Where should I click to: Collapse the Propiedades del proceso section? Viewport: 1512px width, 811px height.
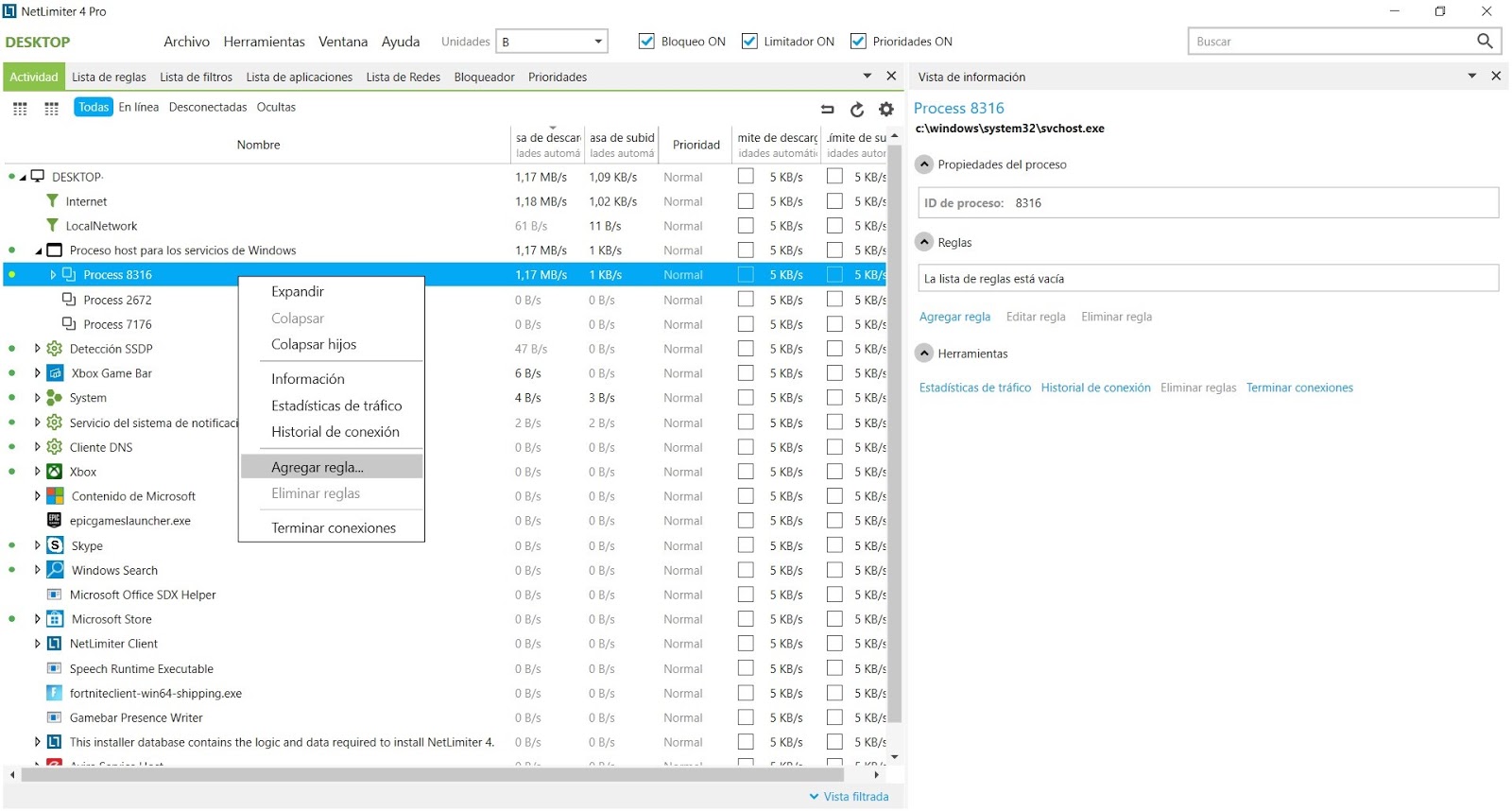(x=924, y=164)
